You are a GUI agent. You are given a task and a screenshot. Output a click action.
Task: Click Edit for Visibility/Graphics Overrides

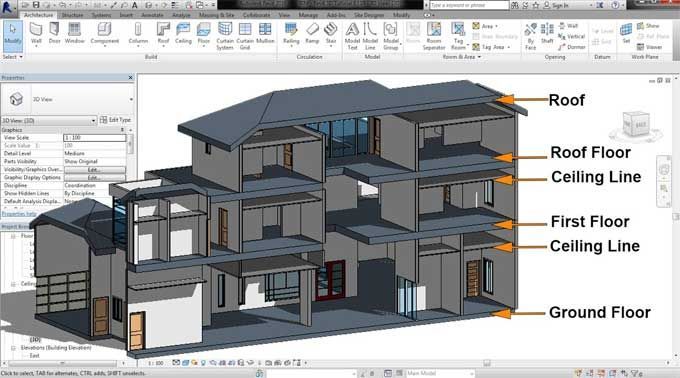click(95, 169)
